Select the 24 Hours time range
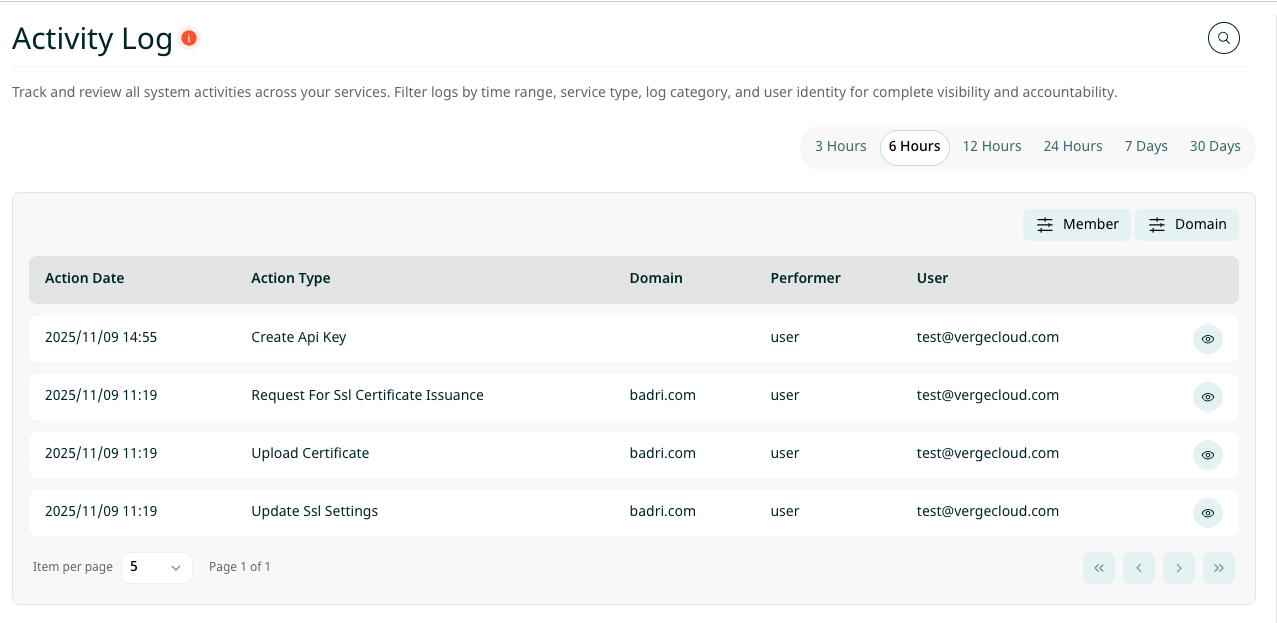1277x623 pixels. tap(1072, 147)
